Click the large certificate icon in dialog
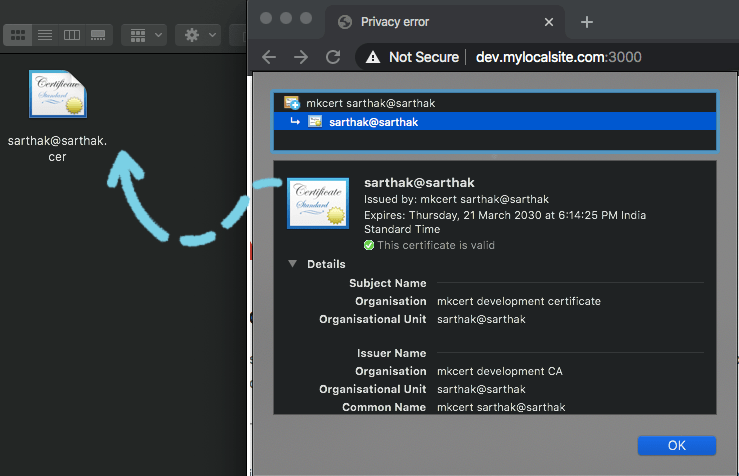Screen dimensions: 739x476 tap(318, 203)
